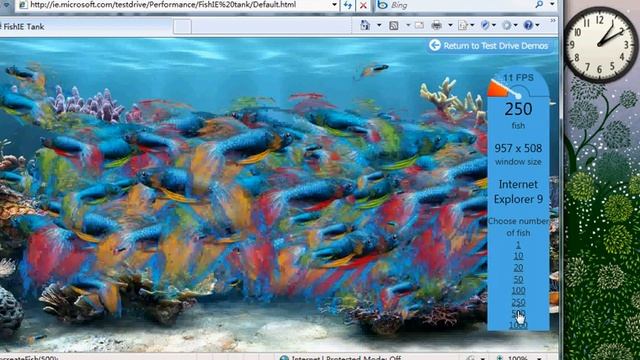
Task: Click the Bing search input box
Action: click(x=461, y=5)
